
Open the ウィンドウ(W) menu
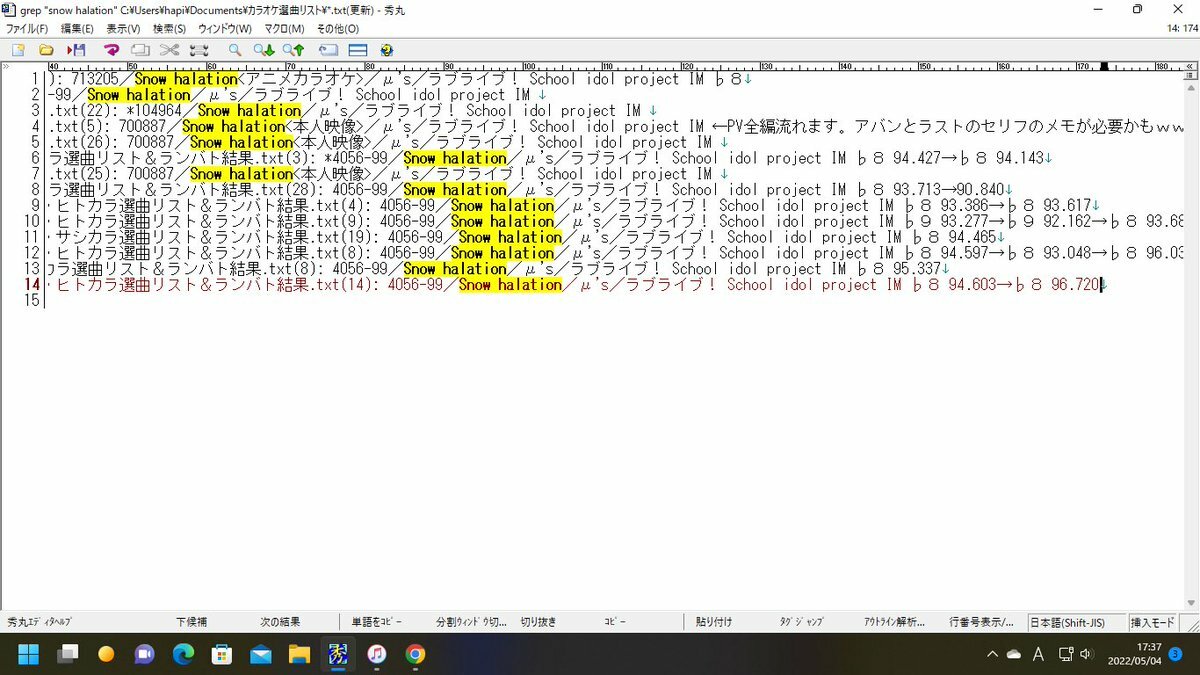[x=225, y=29]
